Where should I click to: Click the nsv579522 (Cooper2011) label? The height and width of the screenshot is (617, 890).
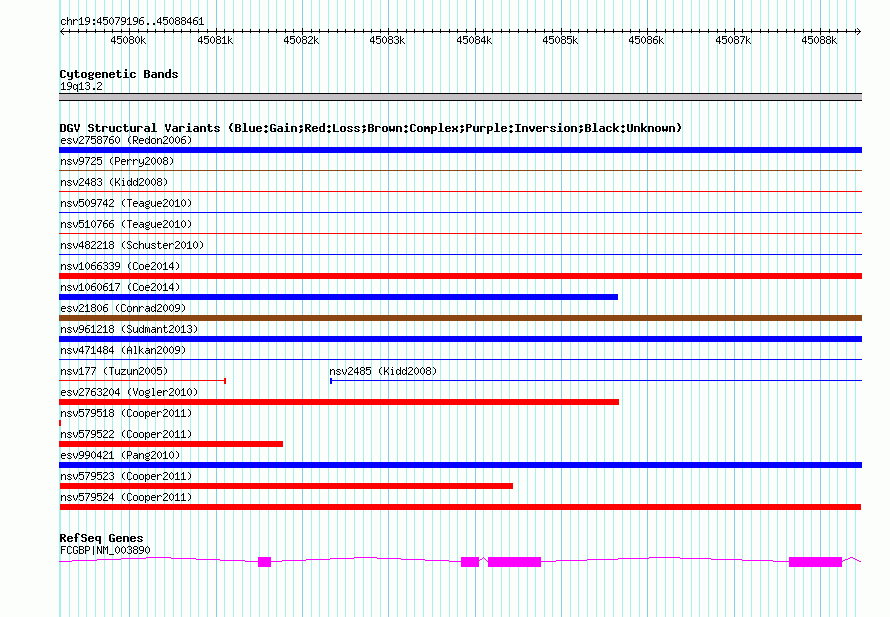pyautogui.click(x=126, y=434)
